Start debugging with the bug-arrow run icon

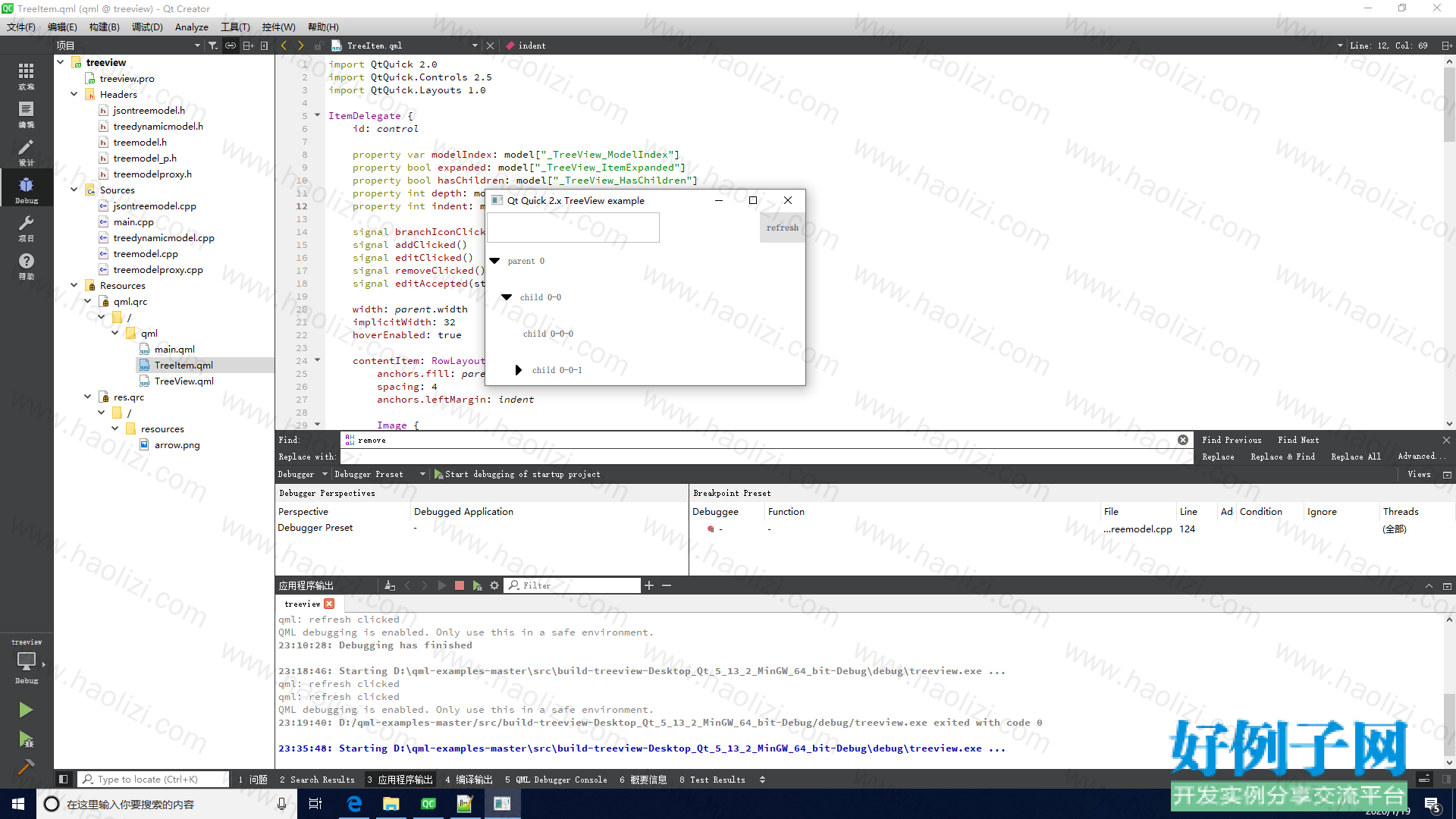(x=26, y=739)
